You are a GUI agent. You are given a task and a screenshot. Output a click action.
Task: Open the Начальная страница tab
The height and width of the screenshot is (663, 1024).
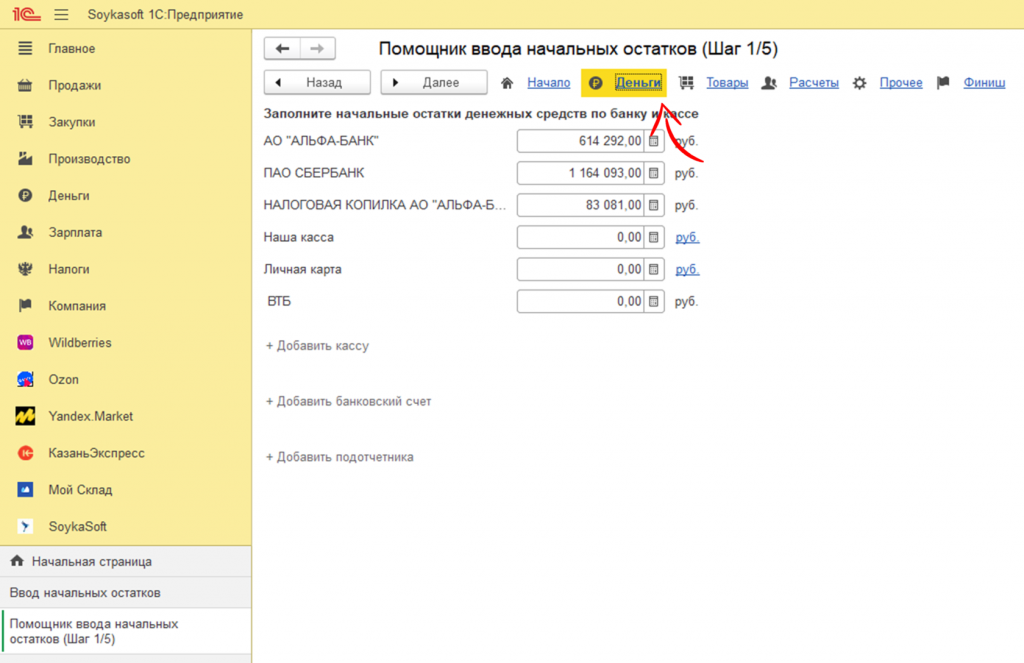click(91, 562)
